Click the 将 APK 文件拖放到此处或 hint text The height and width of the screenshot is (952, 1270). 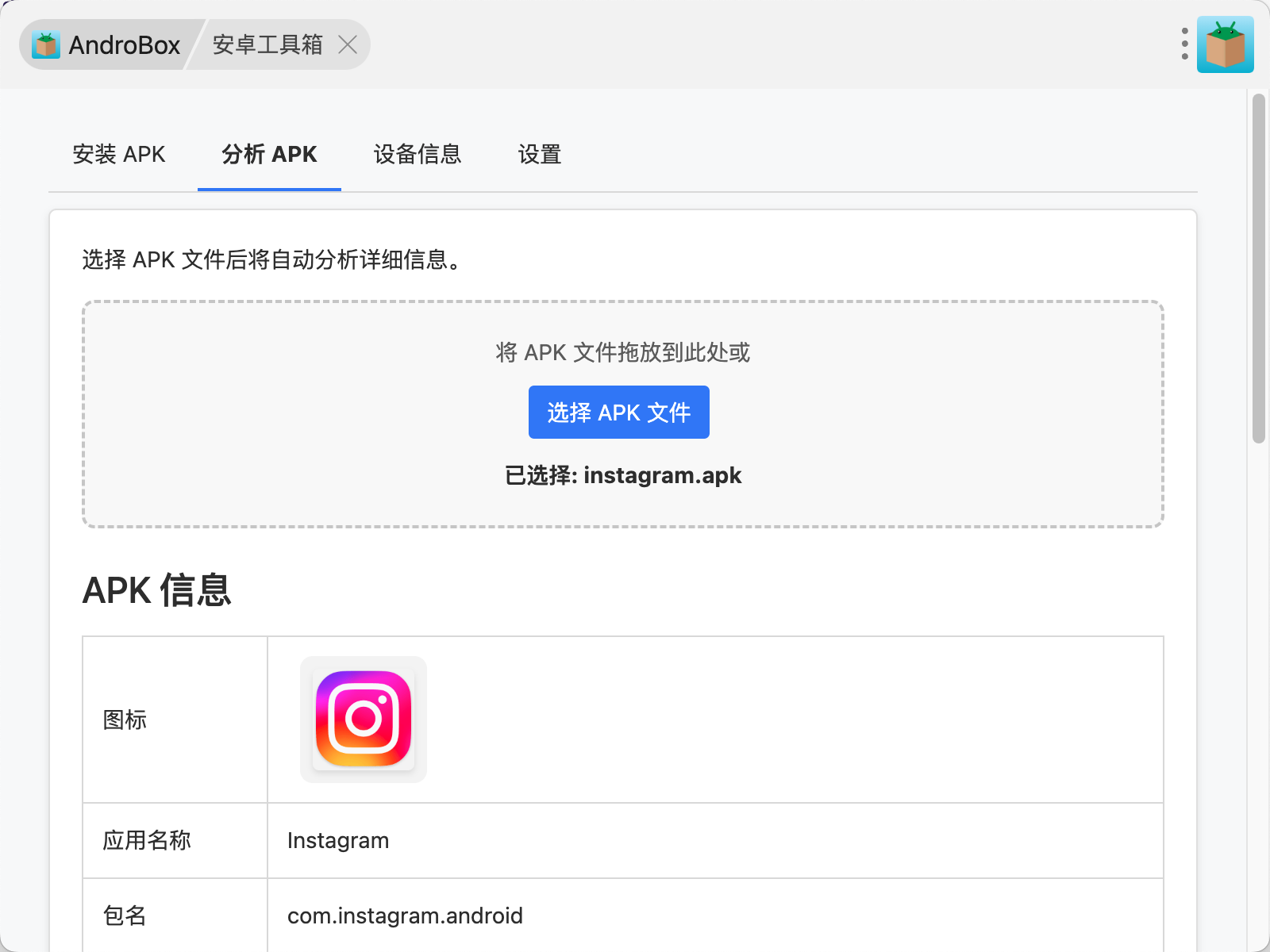623,352
